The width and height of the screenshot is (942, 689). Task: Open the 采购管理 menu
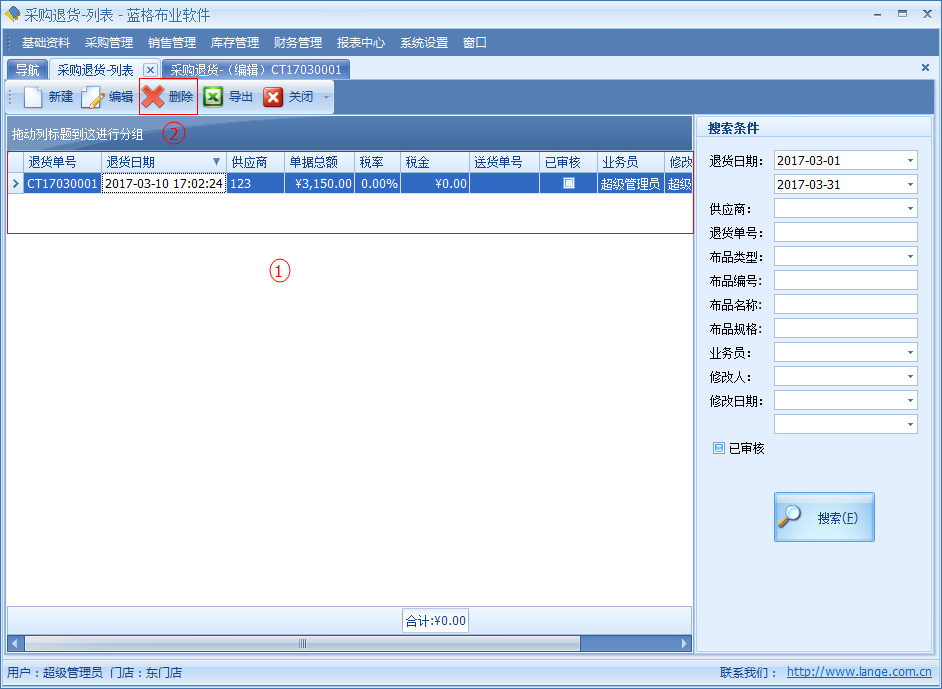coord(108,43)
